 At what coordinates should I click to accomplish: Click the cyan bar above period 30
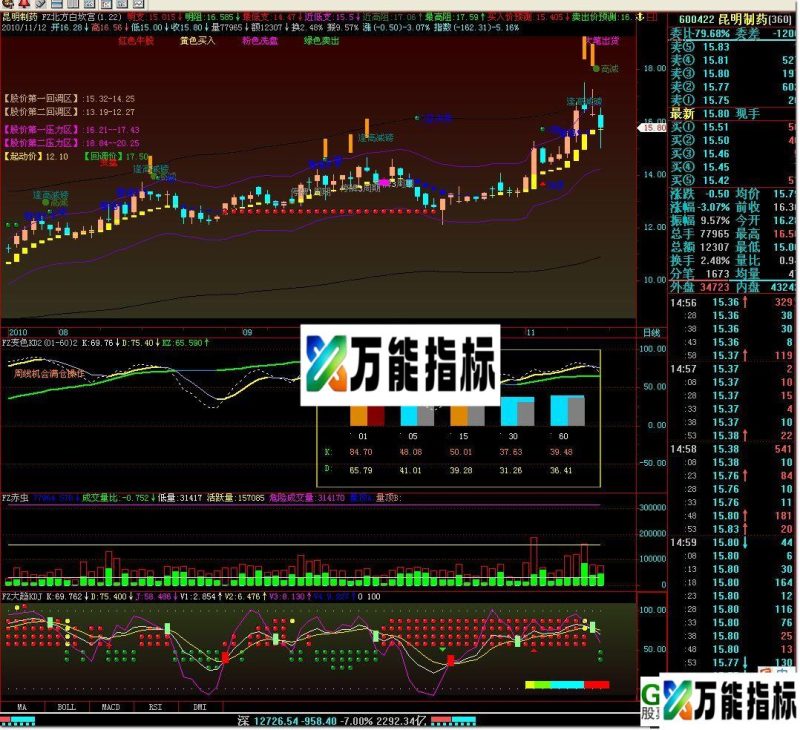click(x=510, y=411)
